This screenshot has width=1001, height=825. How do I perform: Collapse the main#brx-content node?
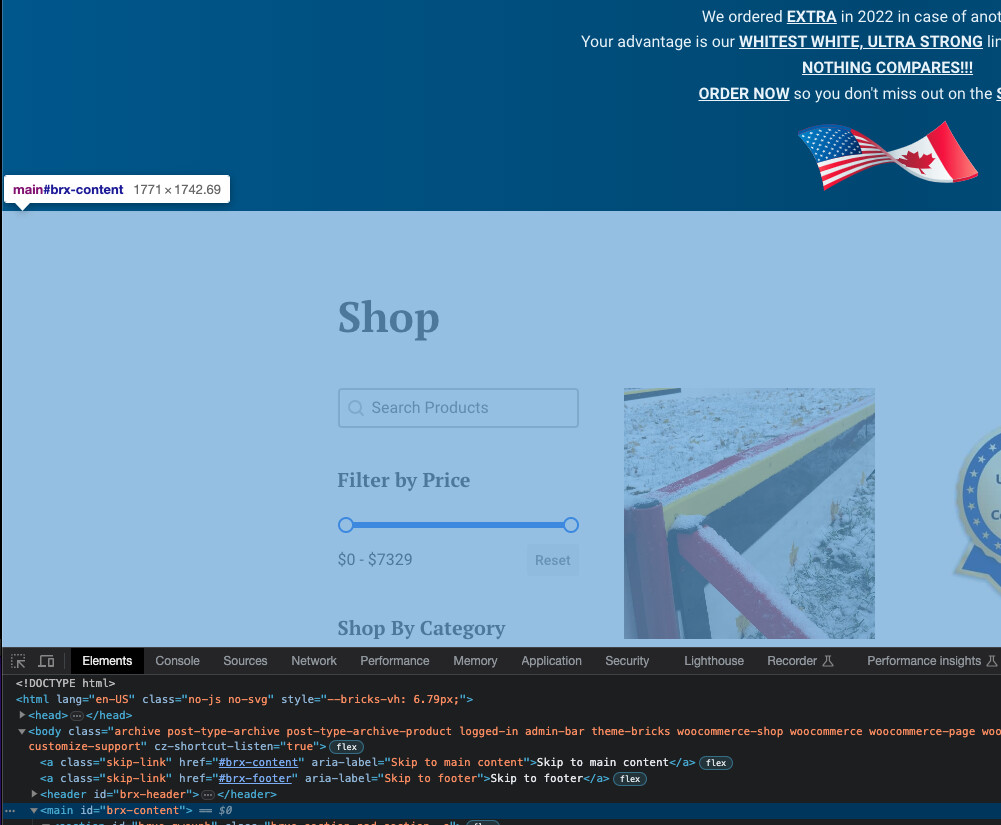click(34, 810)
